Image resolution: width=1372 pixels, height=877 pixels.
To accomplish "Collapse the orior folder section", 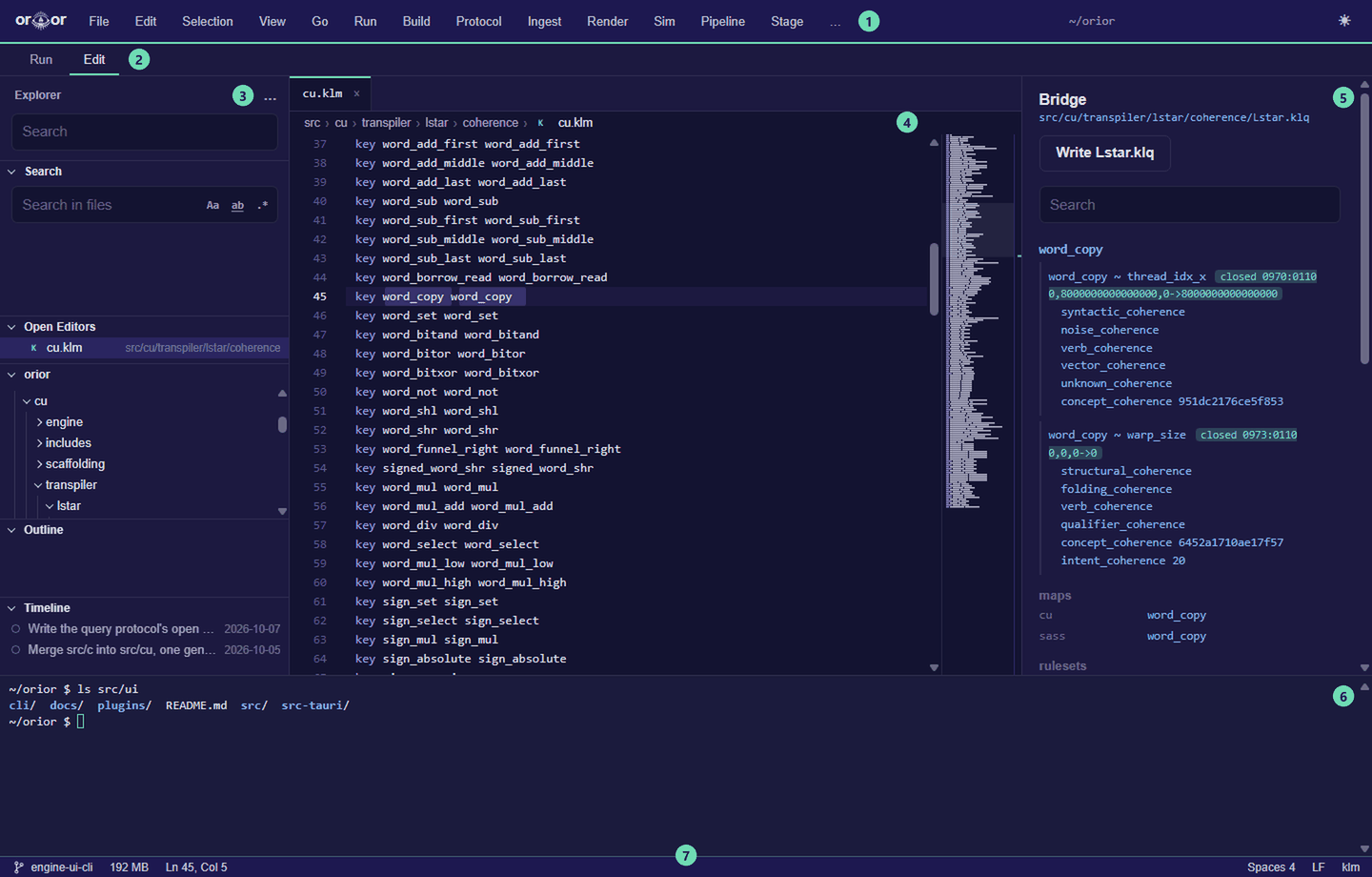I will pyautogui.click(x=11, y=375).
